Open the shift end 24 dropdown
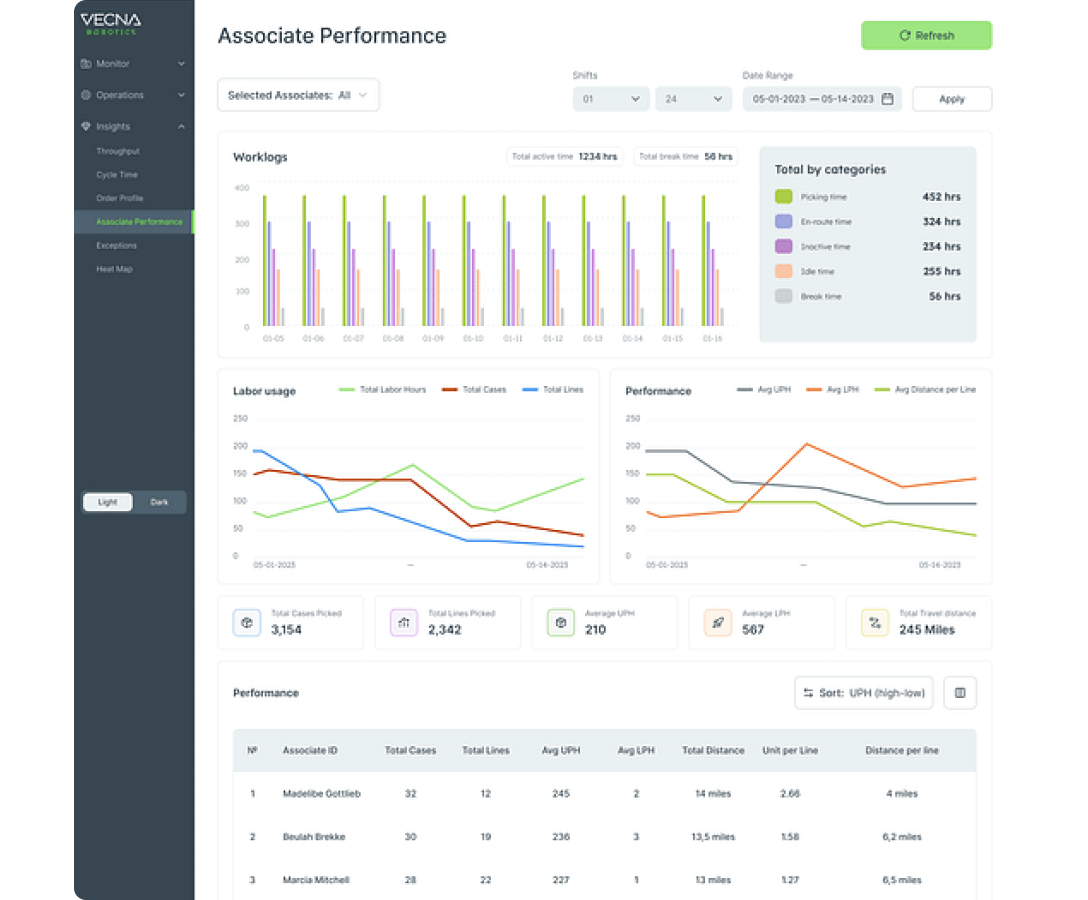1088x900 pixels. (693, 99)
